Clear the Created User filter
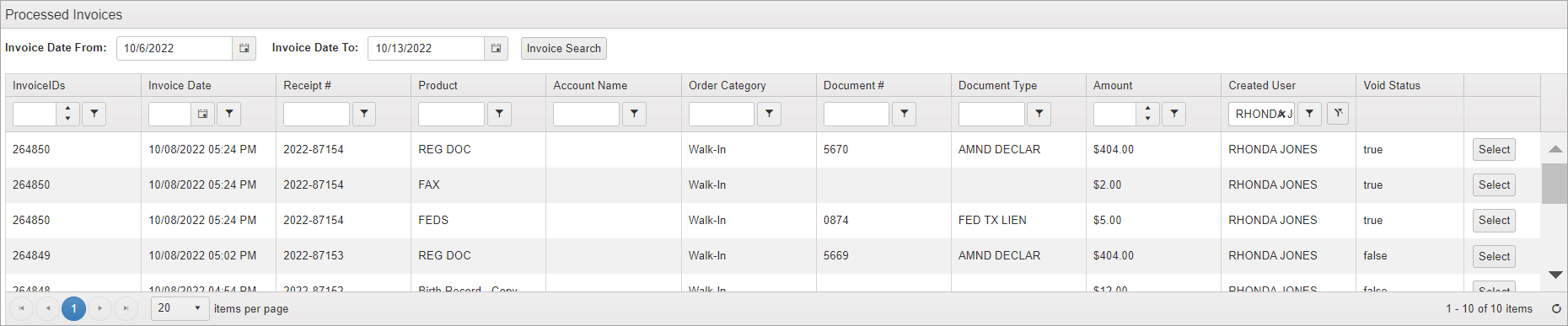This screenshot has height=326, width=1568. (1338, 113)
